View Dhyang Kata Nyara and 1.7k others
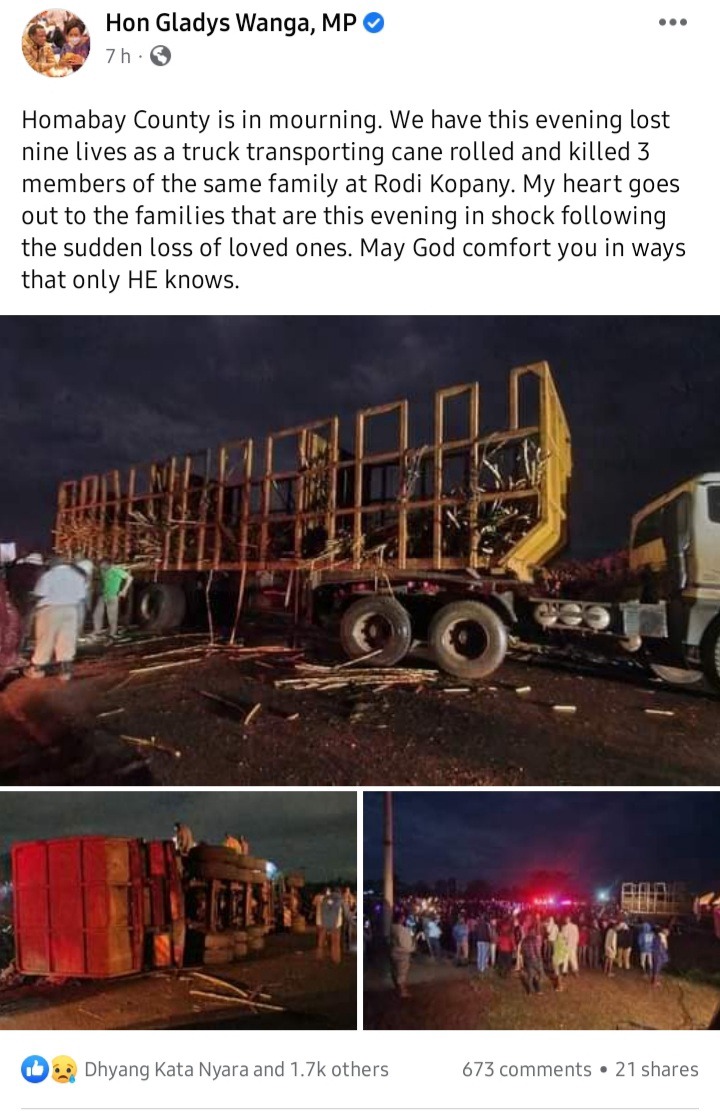This screenshot has width=720, height=1116. pyautogui.click(x=236, y=1069)
